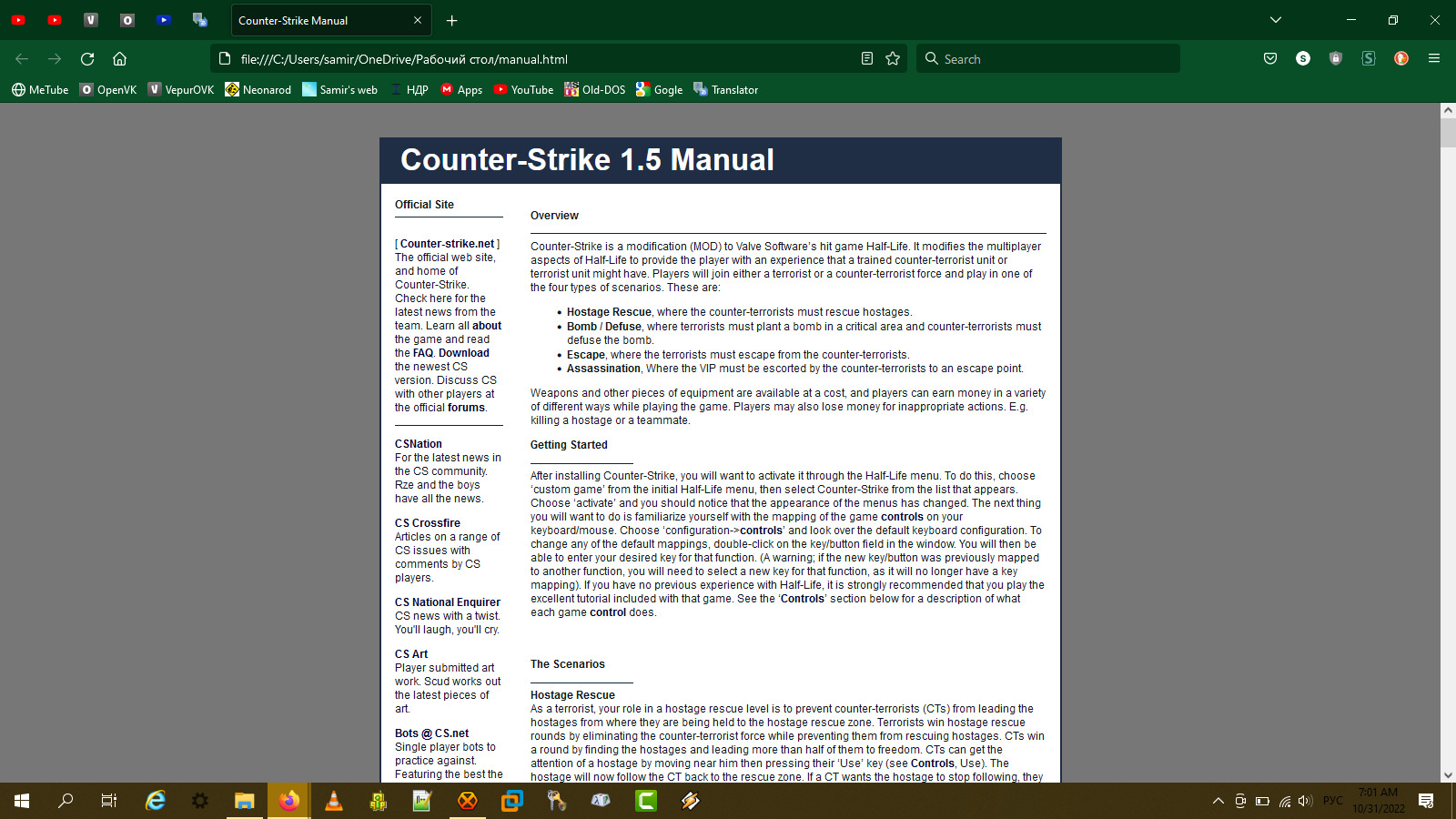
Task: Open the VepurOVK bookmark
Action: pyautogui.click(x=181, y=89)
